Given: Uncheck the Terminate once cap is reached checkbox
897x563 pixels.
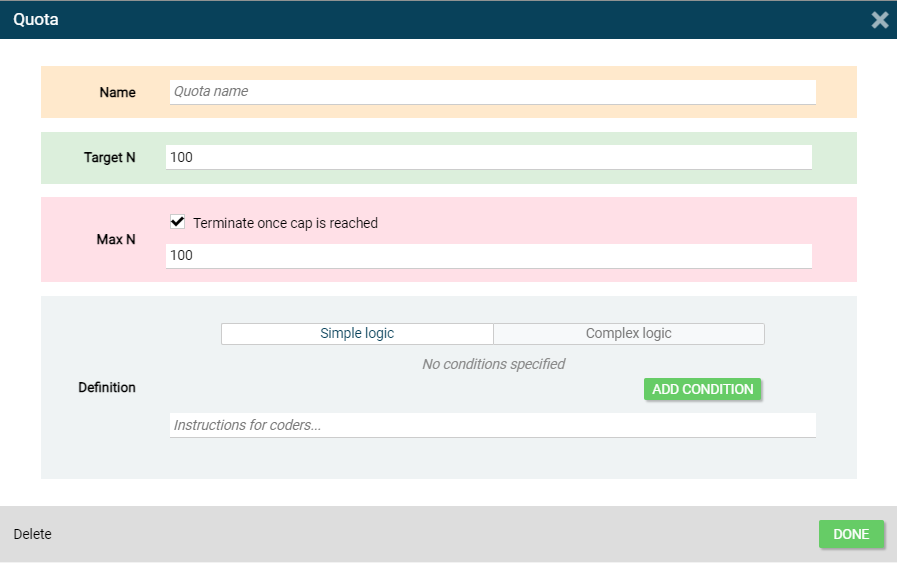Looking at the screenshot, I should click(178, 223).
